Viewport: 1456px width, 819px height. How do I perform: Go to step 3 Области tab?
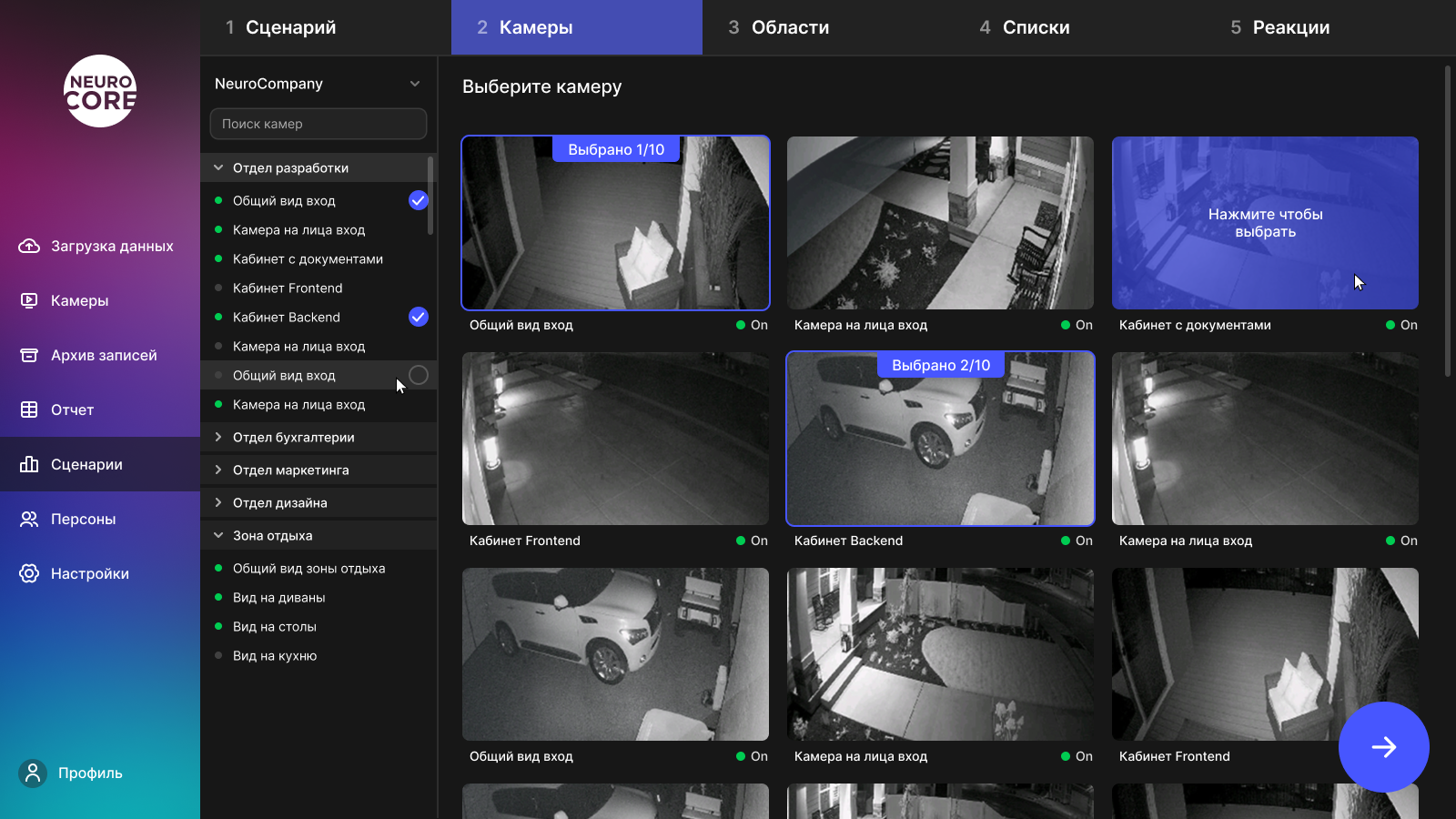point(828,27)
